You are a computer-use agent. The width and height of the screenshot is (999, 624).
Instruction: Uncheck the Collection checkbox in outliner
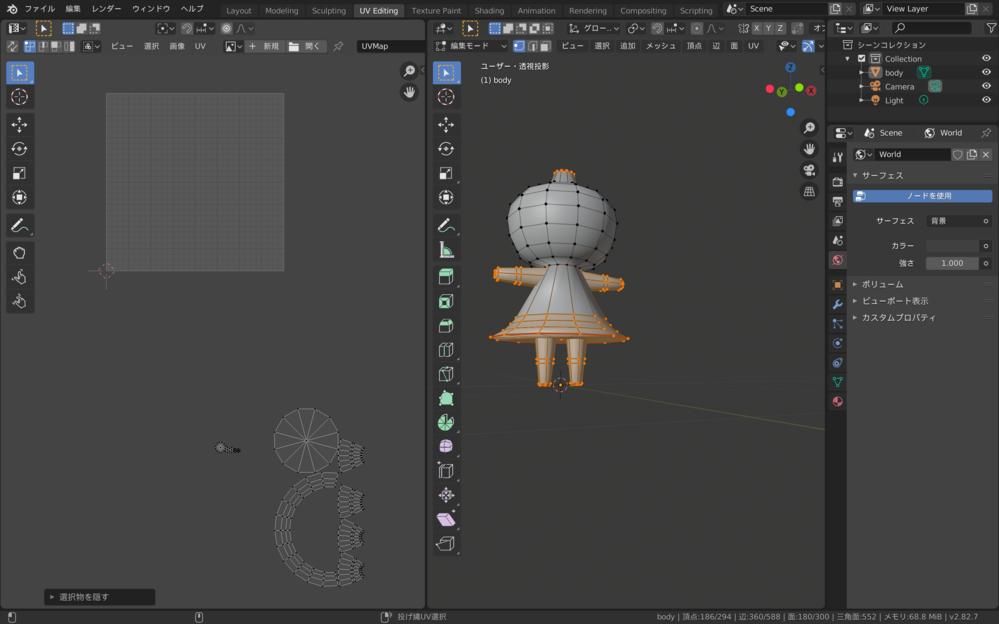(x=862, y=59)
